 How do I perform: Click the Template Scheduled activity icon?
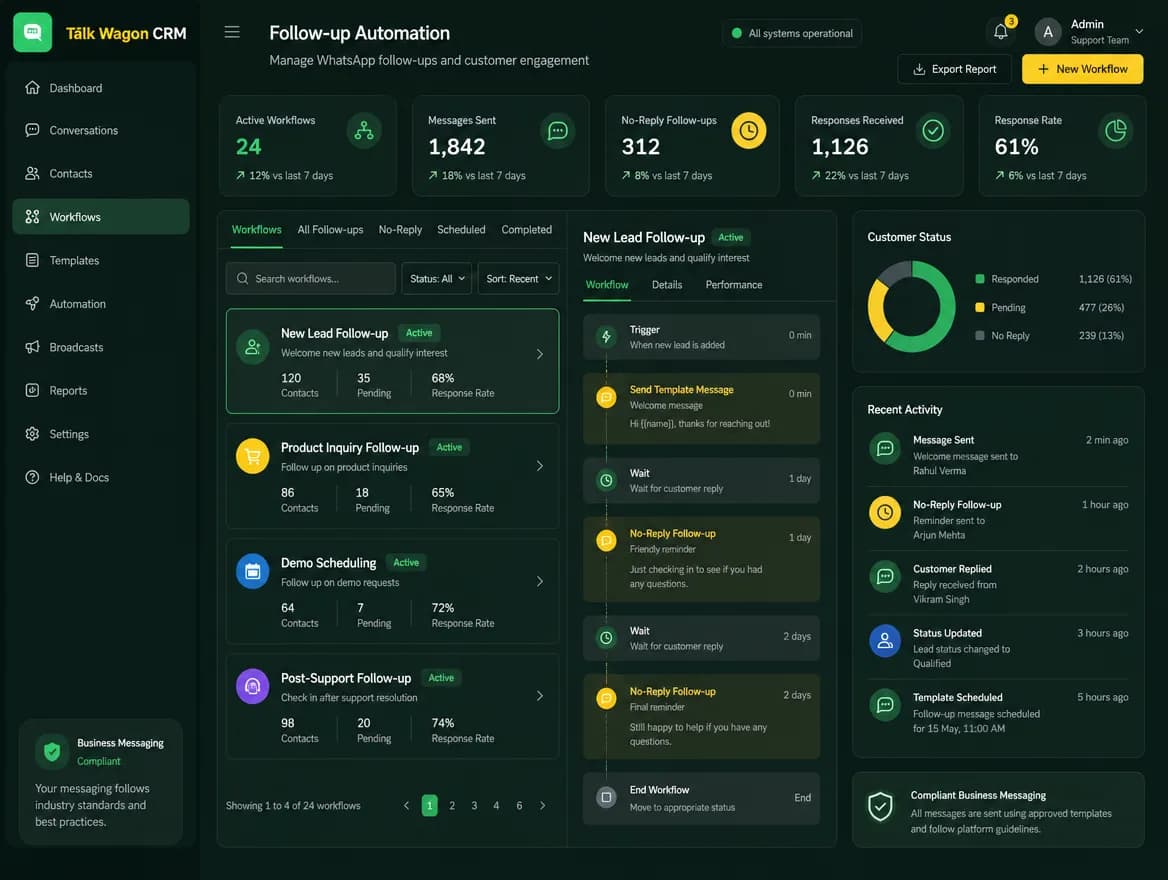click(885, 704)
